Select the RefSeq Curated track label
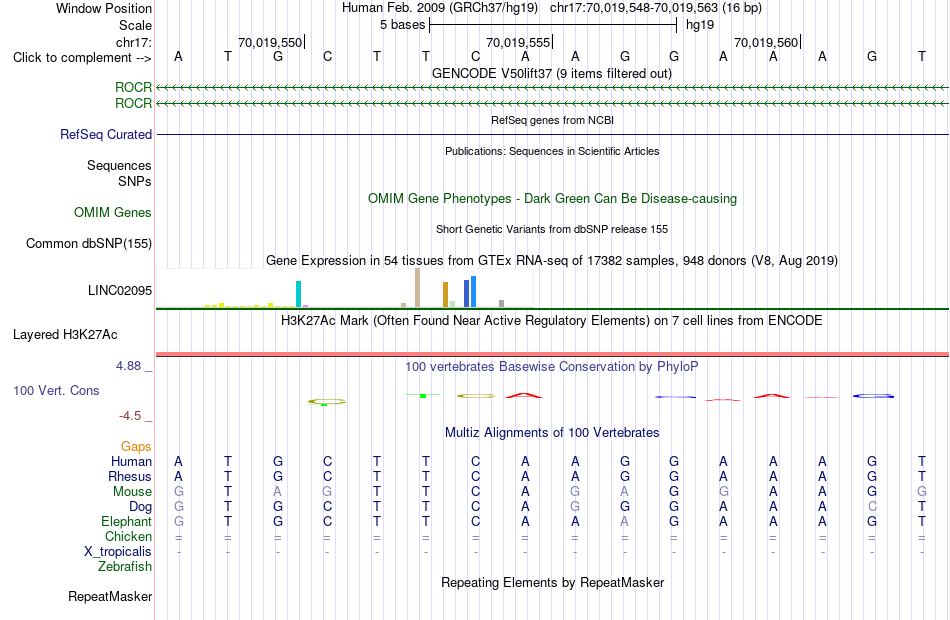Screen dimensions: 950x620 tap(105, 135)
